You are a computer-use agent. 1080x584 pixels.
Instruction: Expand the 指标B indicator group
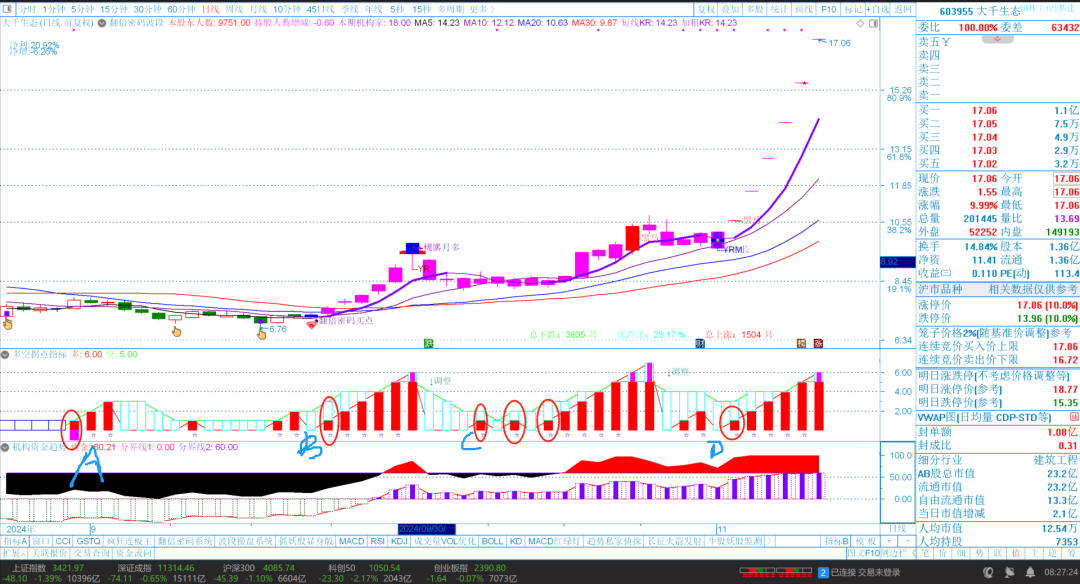tap(837, 541)
